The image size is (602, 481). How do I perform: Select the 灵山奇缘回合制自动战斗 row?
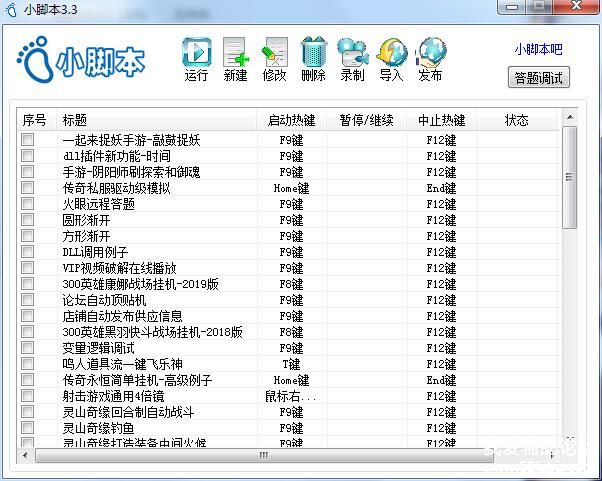(x=128, y=412)
